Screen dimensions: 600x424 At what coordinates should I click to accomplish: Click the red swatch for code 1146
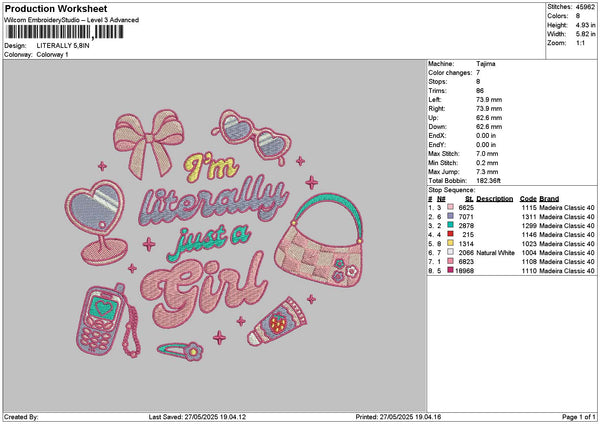pyautogui.click(x=450, y=234)
